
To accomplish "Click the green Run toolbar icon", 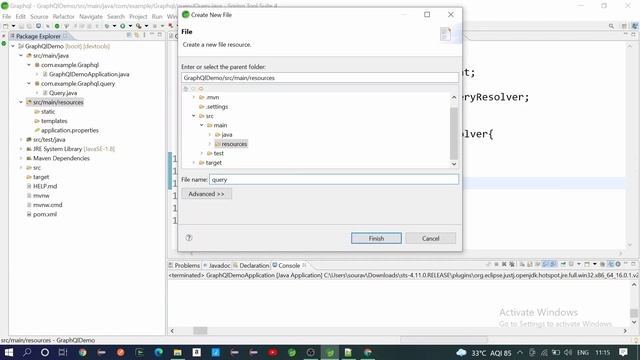I will pos(122,26).
